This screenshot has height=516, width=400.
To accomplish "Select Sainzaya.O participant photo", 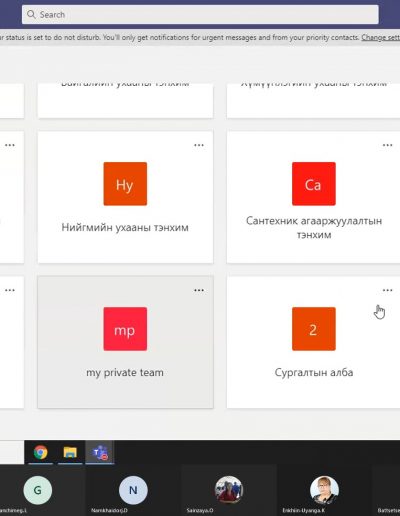I will 229,490.
